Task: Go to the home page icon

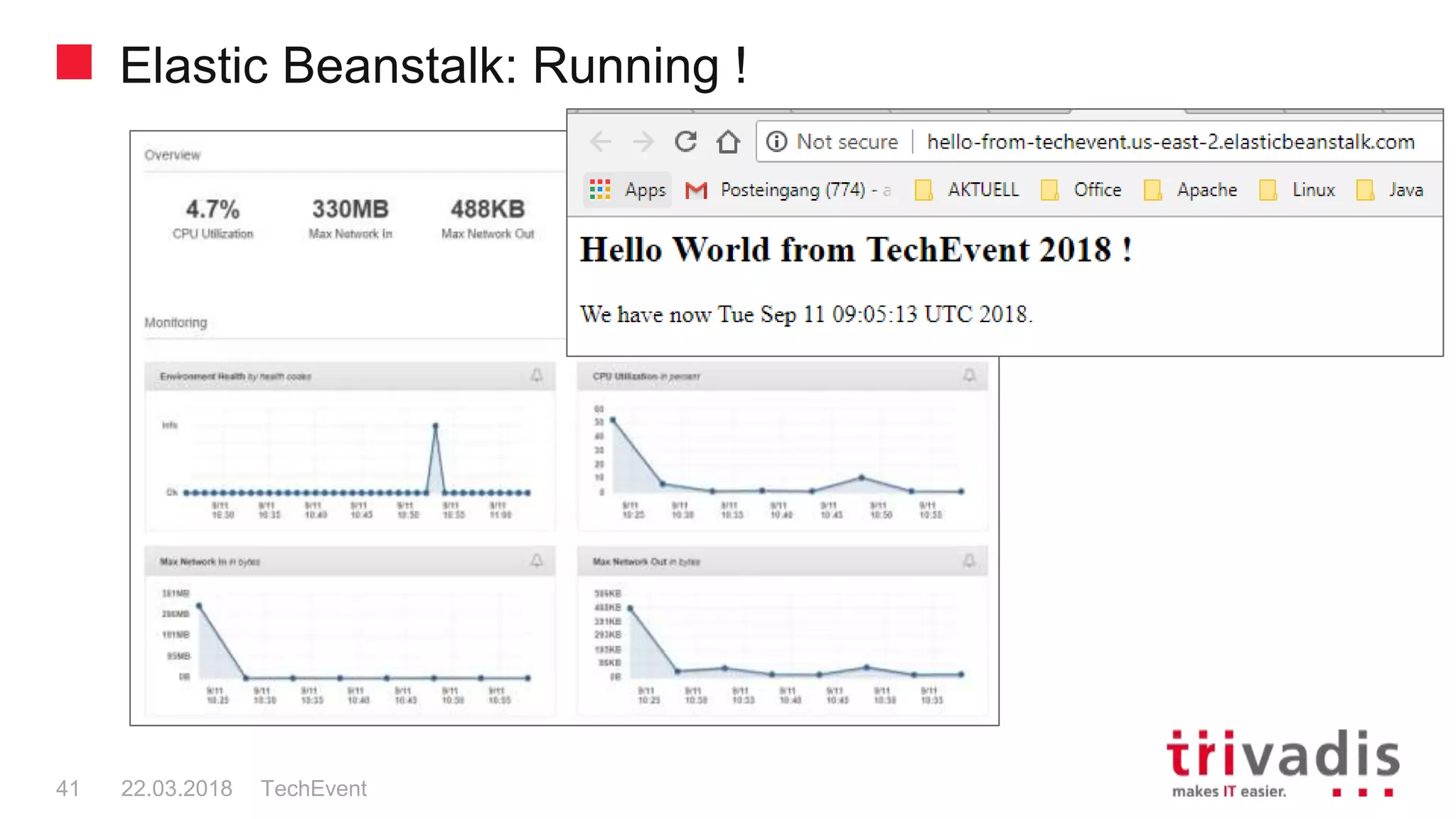Action: [728, 141]
